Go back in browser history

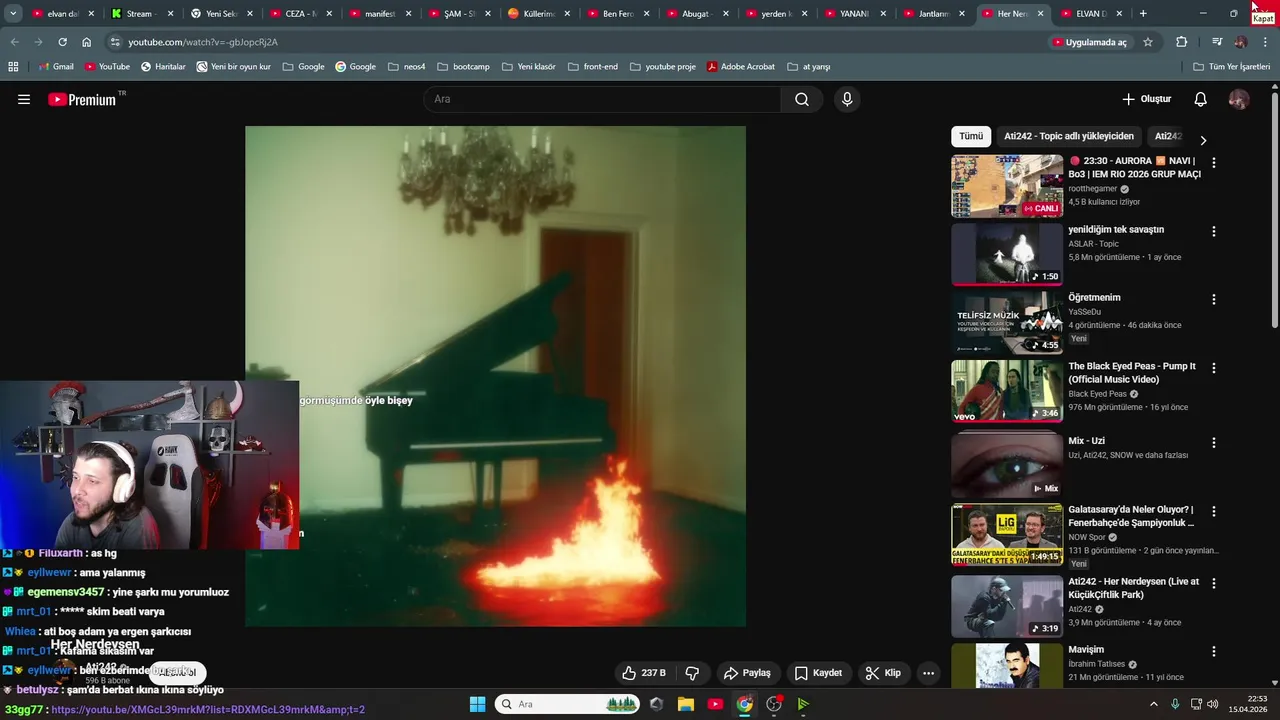click(x=14, y=42)
